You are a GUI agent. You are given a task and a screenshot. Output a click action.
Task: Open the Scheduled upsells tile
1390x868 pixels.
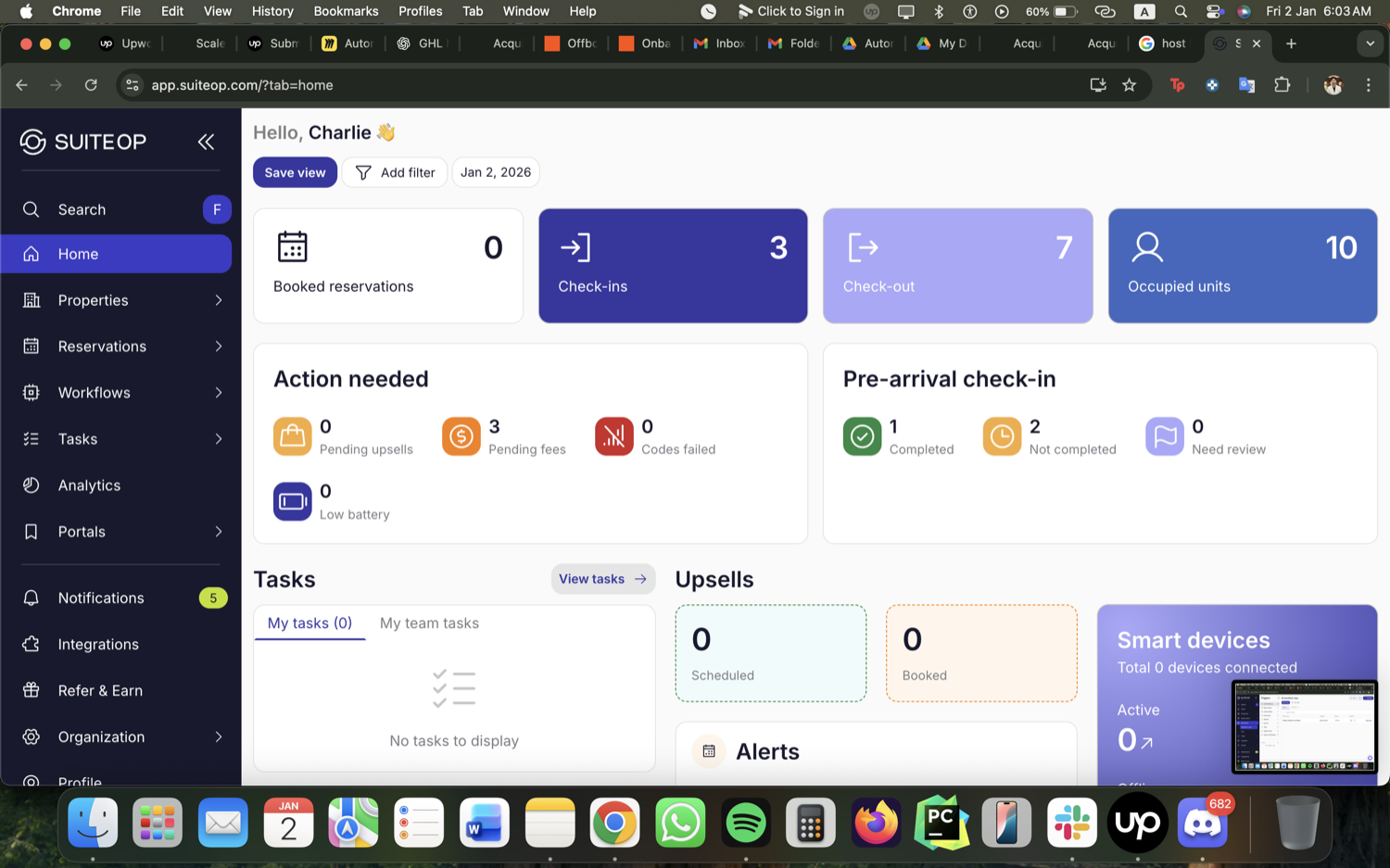click(771, 653)
